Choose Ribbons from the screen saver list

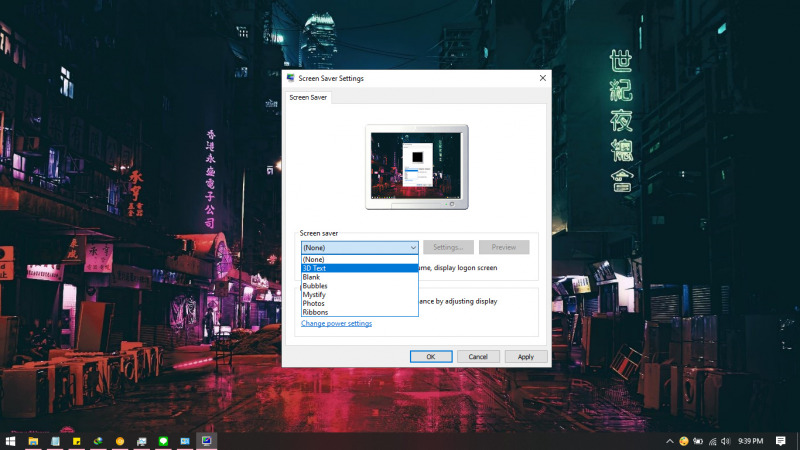coord(360,312)
